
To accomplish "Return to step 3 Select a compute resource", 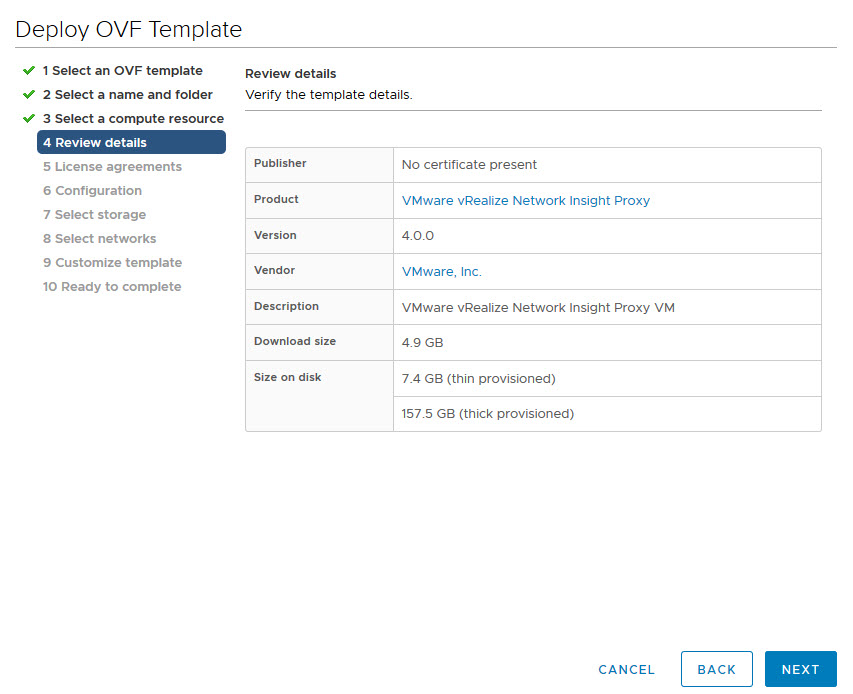I will coord(133,119).
